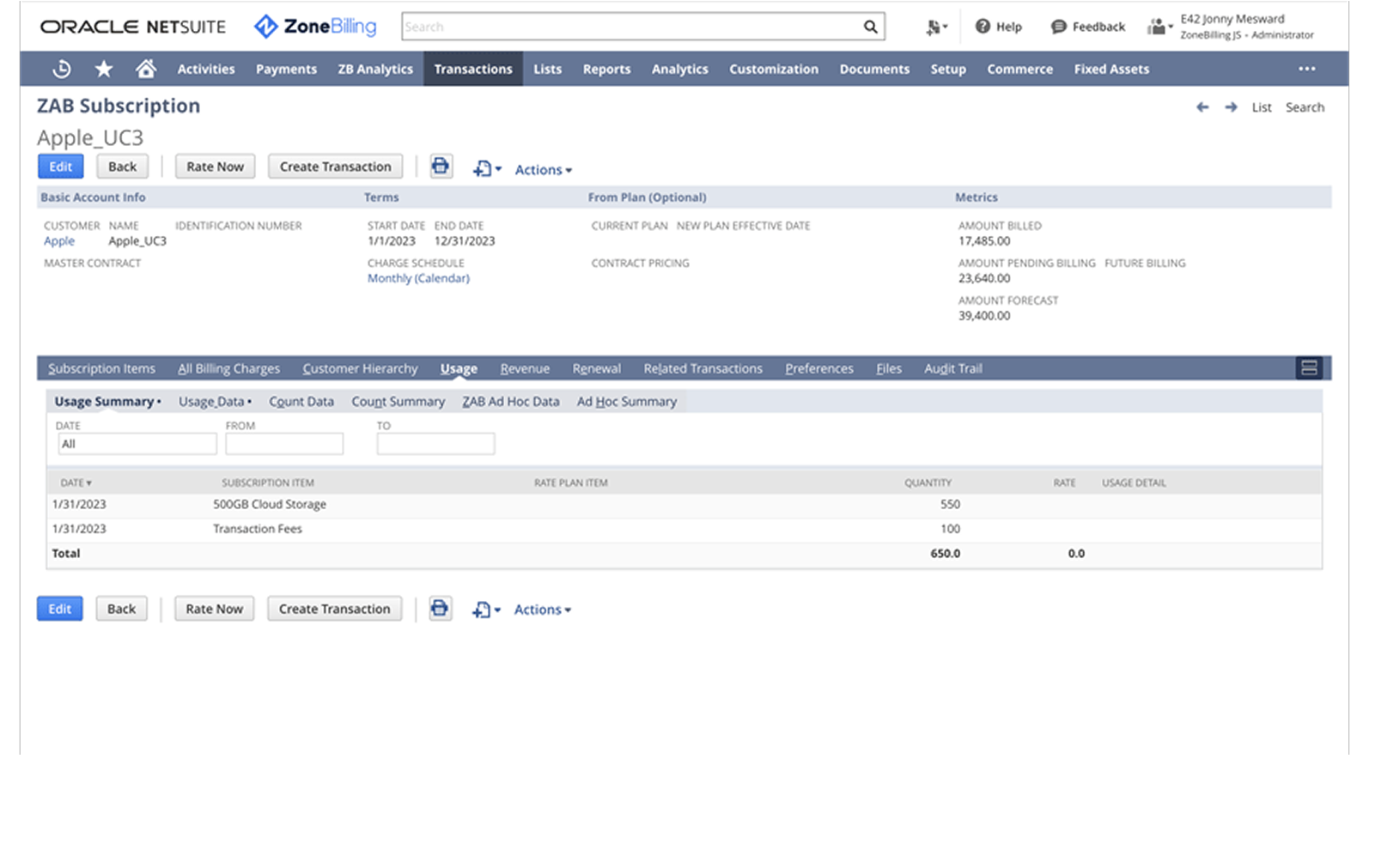Open the create new record icon beside search
Image resolution: width=1375 pixels, height=868 pixels.
click(x=935, y=27)
